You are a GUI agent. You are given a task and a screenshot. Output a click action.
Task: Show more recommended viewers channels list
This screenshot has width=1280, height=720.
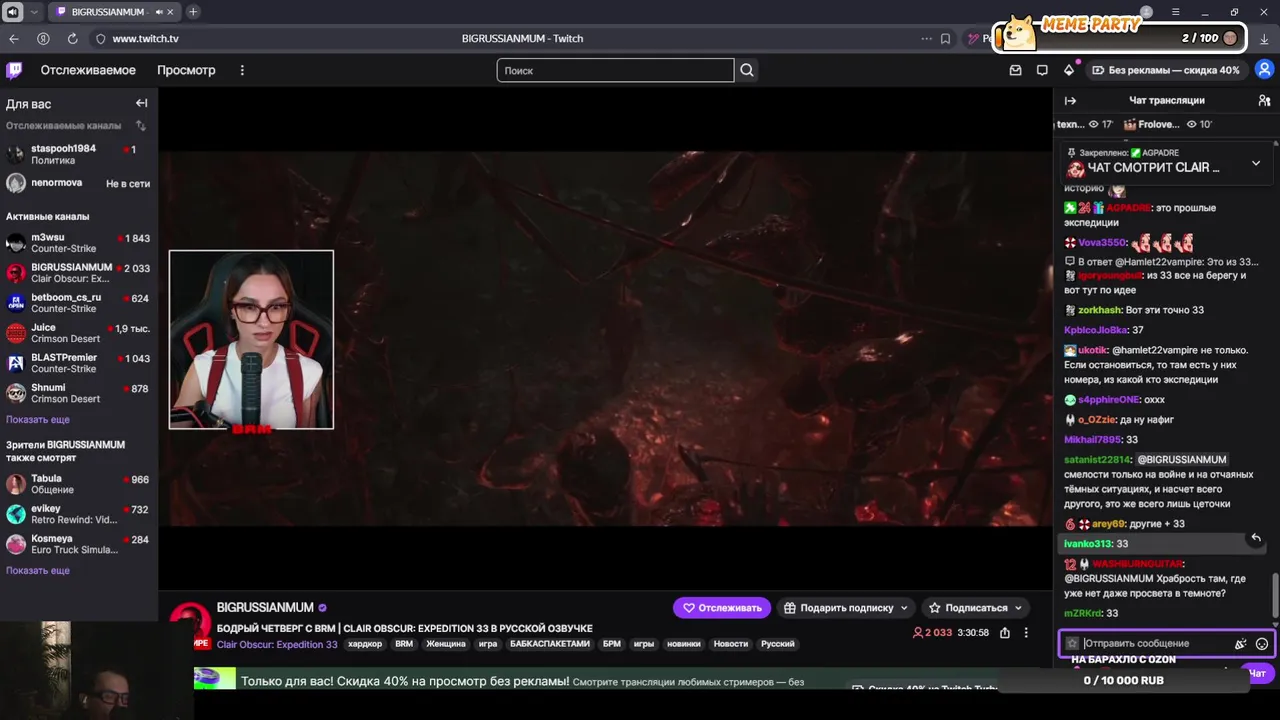(38, 571)
